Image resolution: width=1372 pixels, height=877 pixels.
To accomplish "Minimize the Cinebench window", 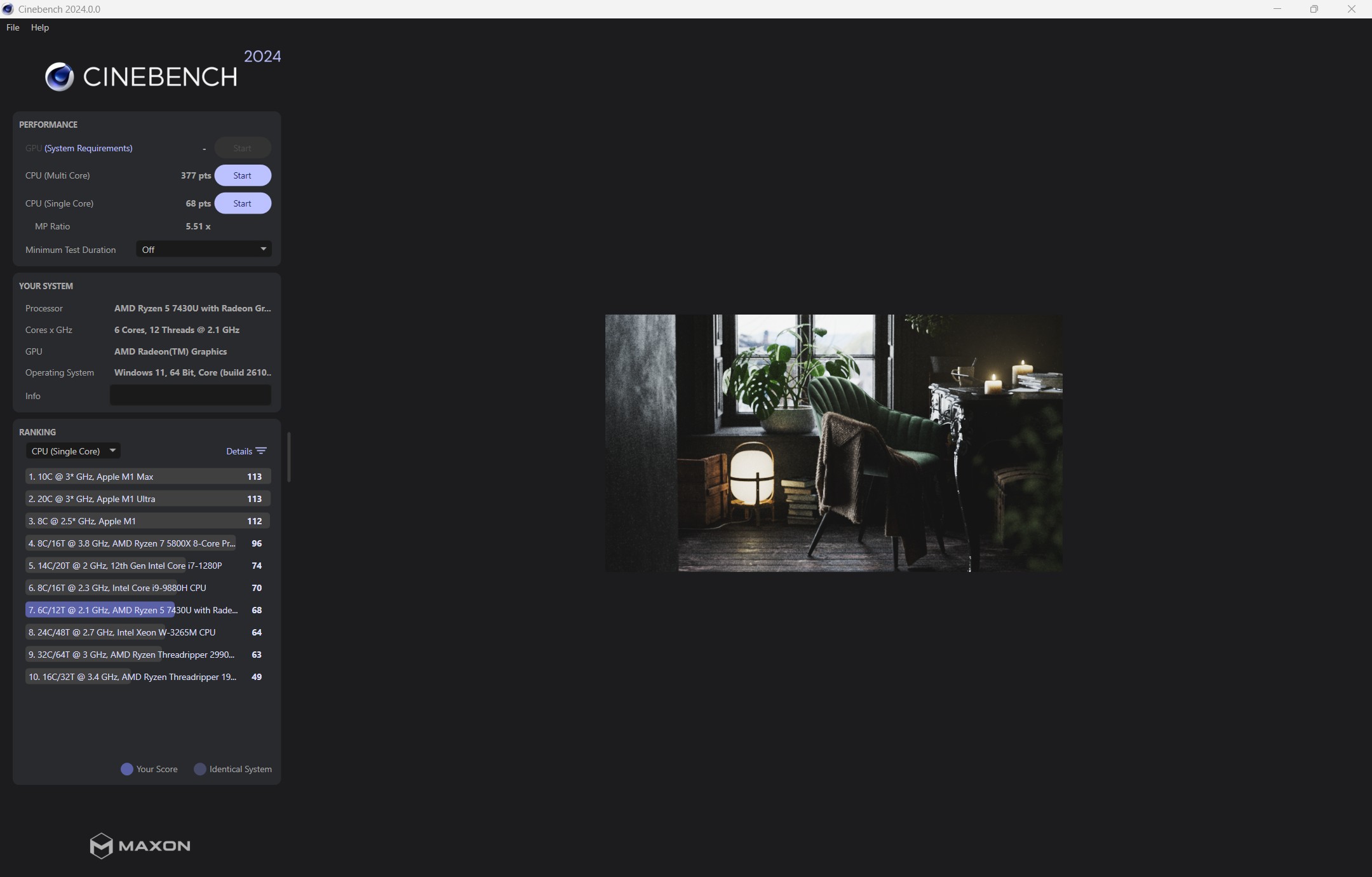I will point(1277,9).
